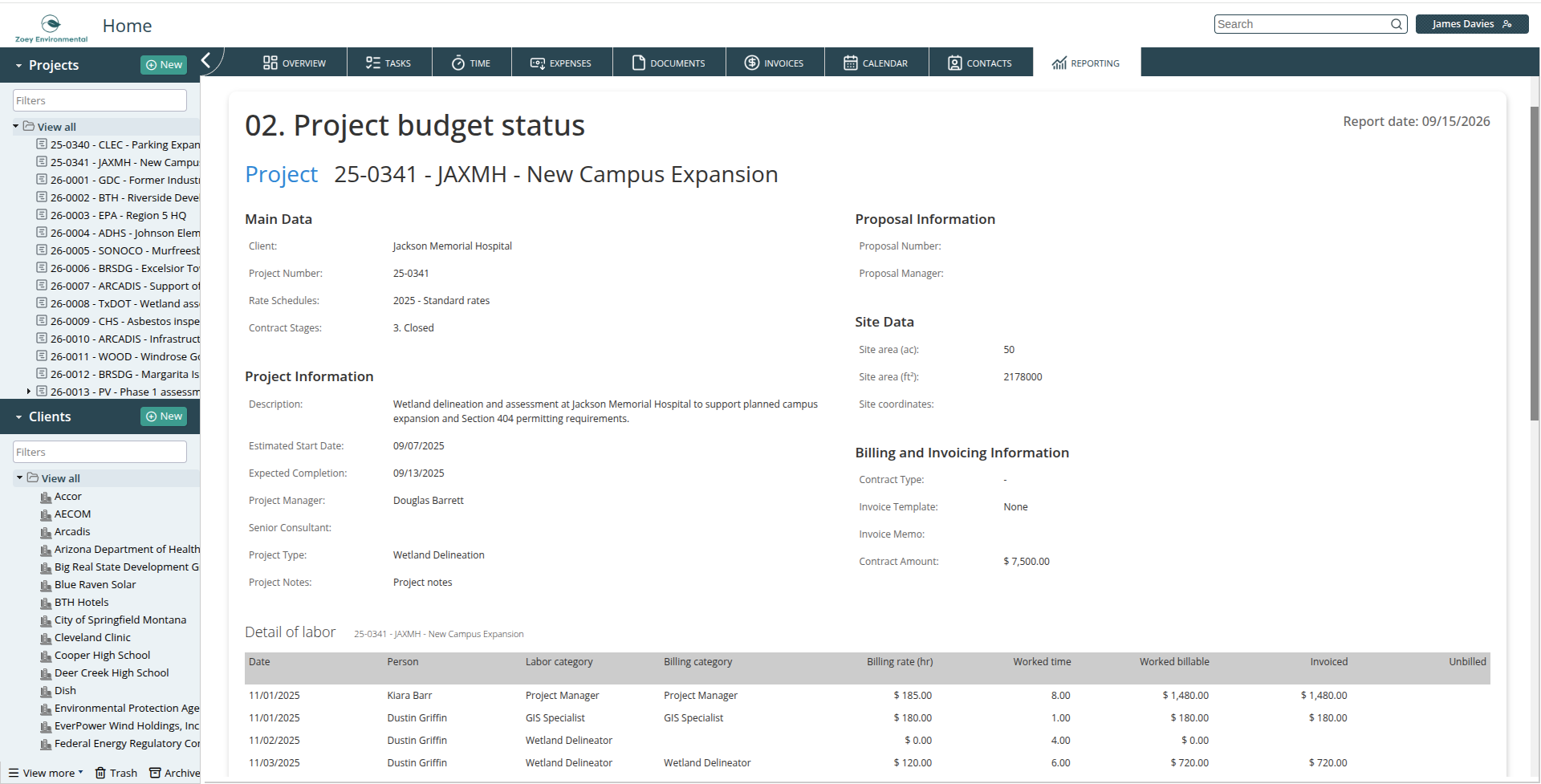Viewport: 1541px width, 784px height.
Task: Click the Contacts icon in navigation
Action: point(955,63)
